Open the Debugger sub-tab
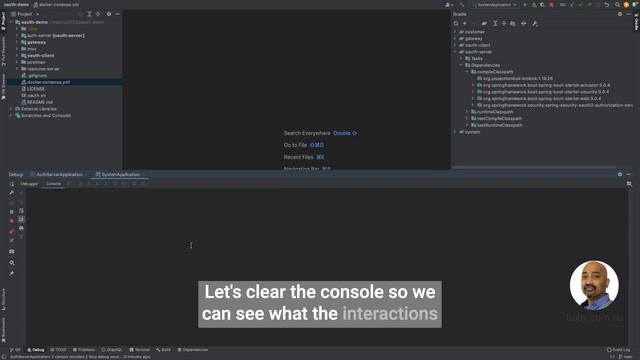 coord(29,184)
